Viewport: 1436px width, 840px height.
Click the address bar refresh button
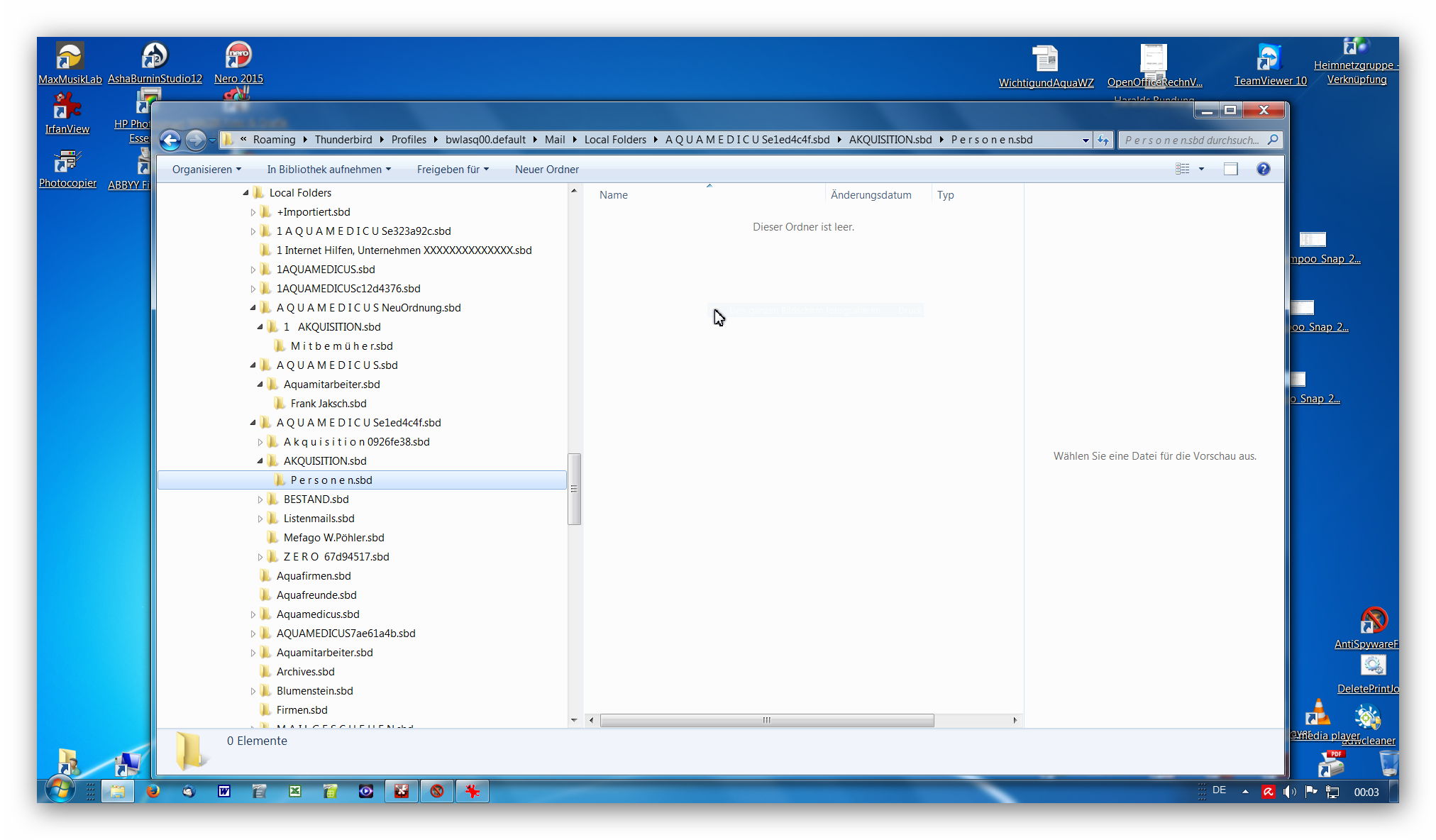(x=1103, y=140)
